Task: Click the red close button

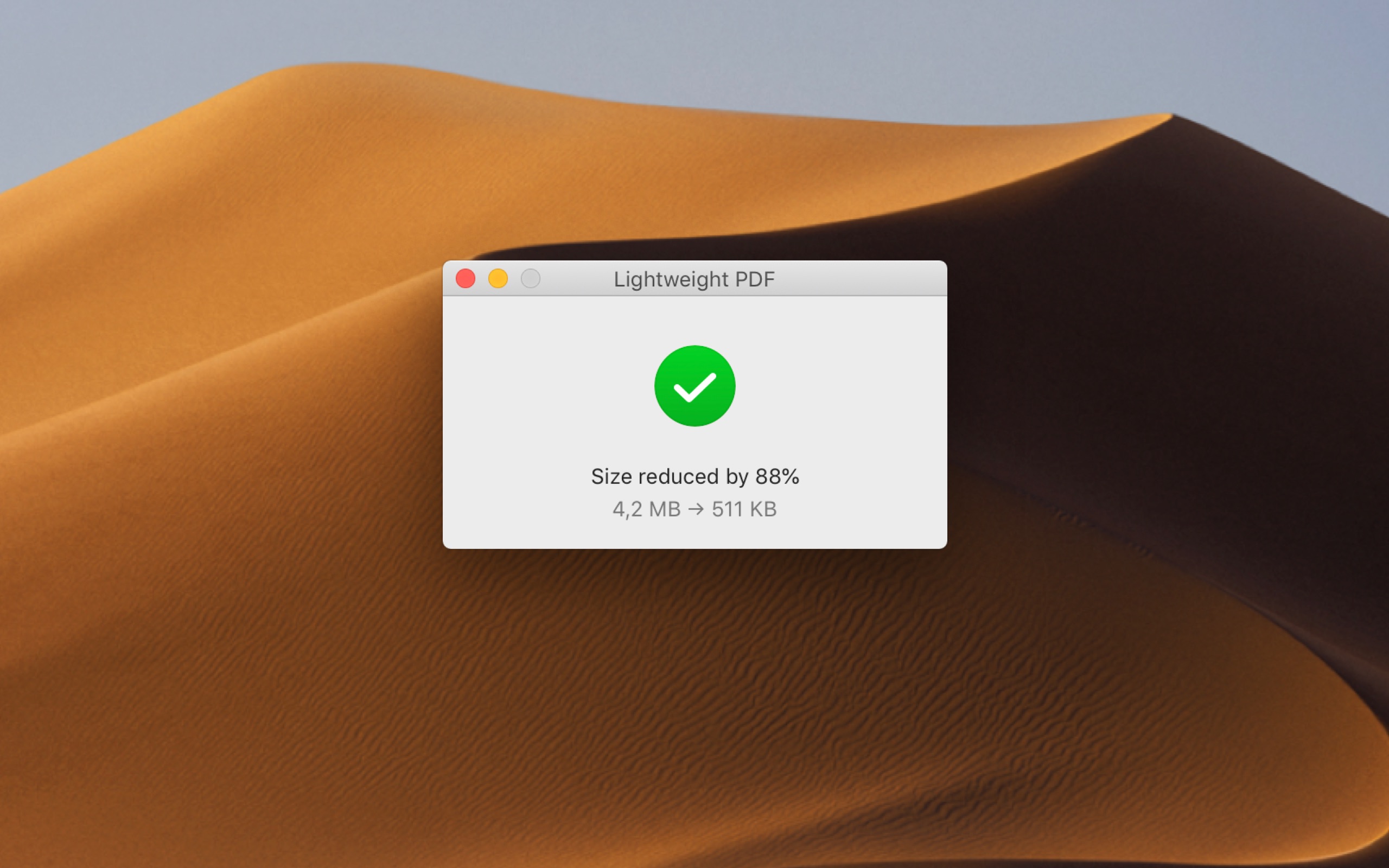Action: point(465,279)
